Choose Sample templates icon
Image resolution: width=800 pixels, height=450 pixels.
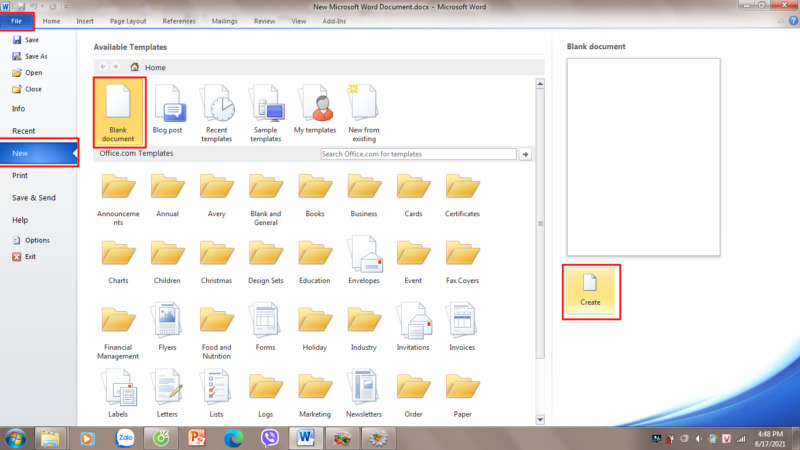point(266,111)
